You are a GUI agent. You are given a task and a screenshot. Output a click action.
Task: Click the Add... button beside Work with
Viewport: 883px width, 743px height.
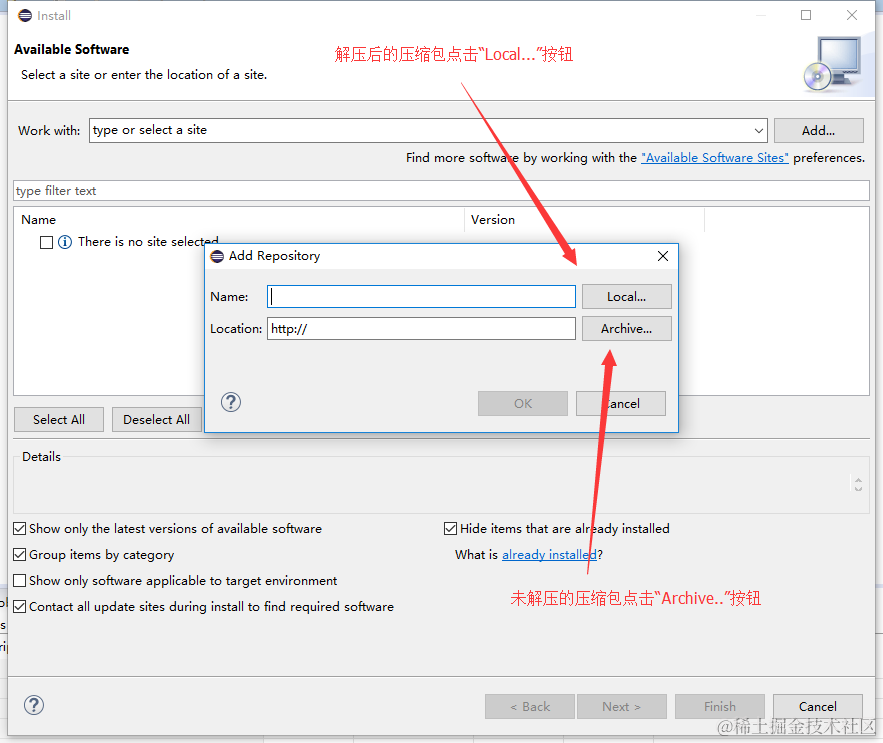[x=818, y=131]
